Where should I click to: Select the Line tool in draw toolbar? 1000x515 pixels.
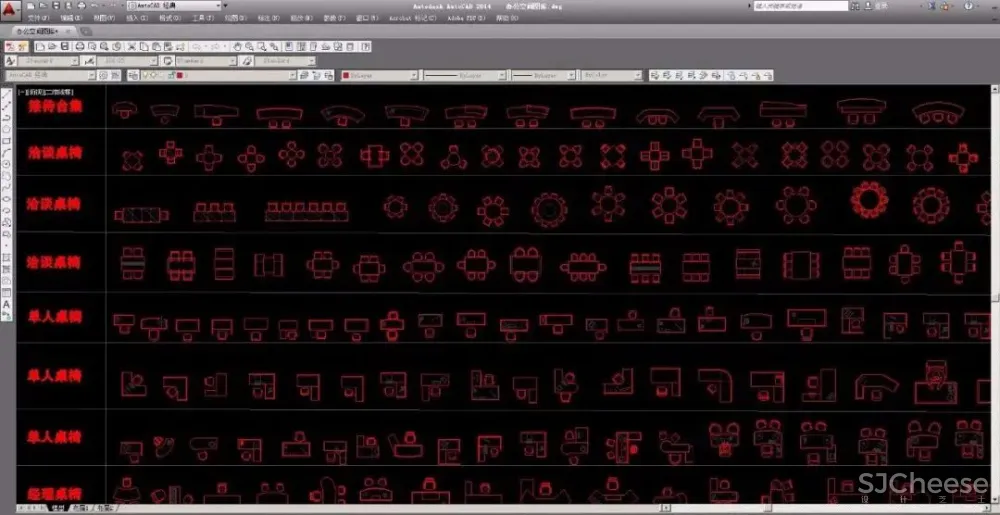[6, 93]
